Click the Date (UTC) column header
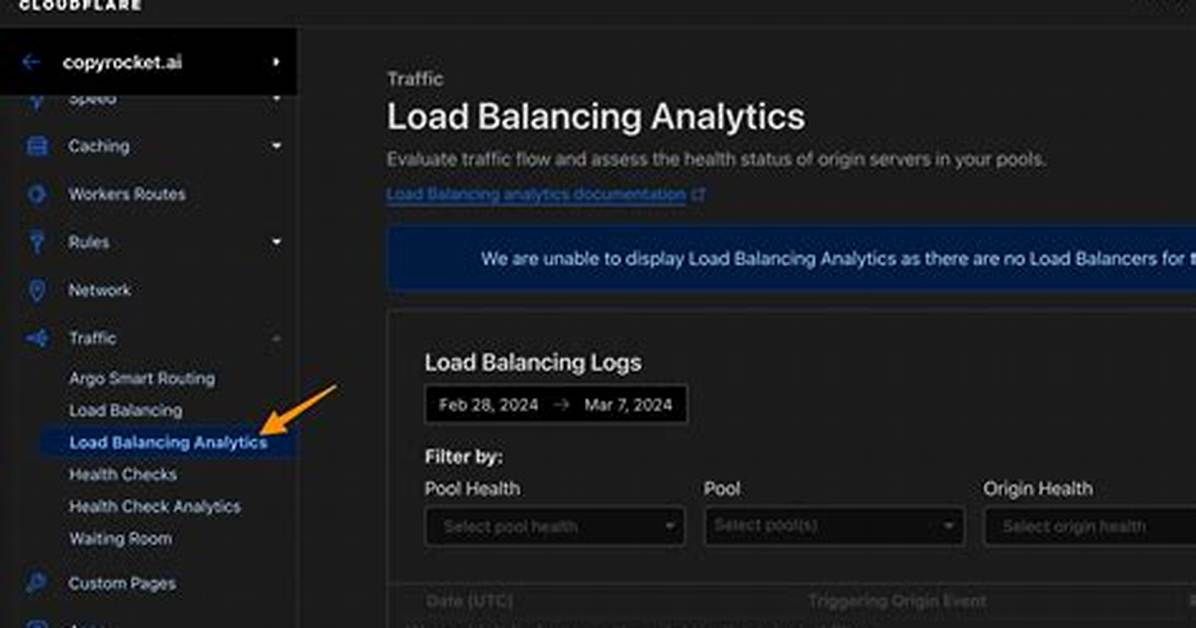This screenshot has width=1196, height=628. click(469, 601)
